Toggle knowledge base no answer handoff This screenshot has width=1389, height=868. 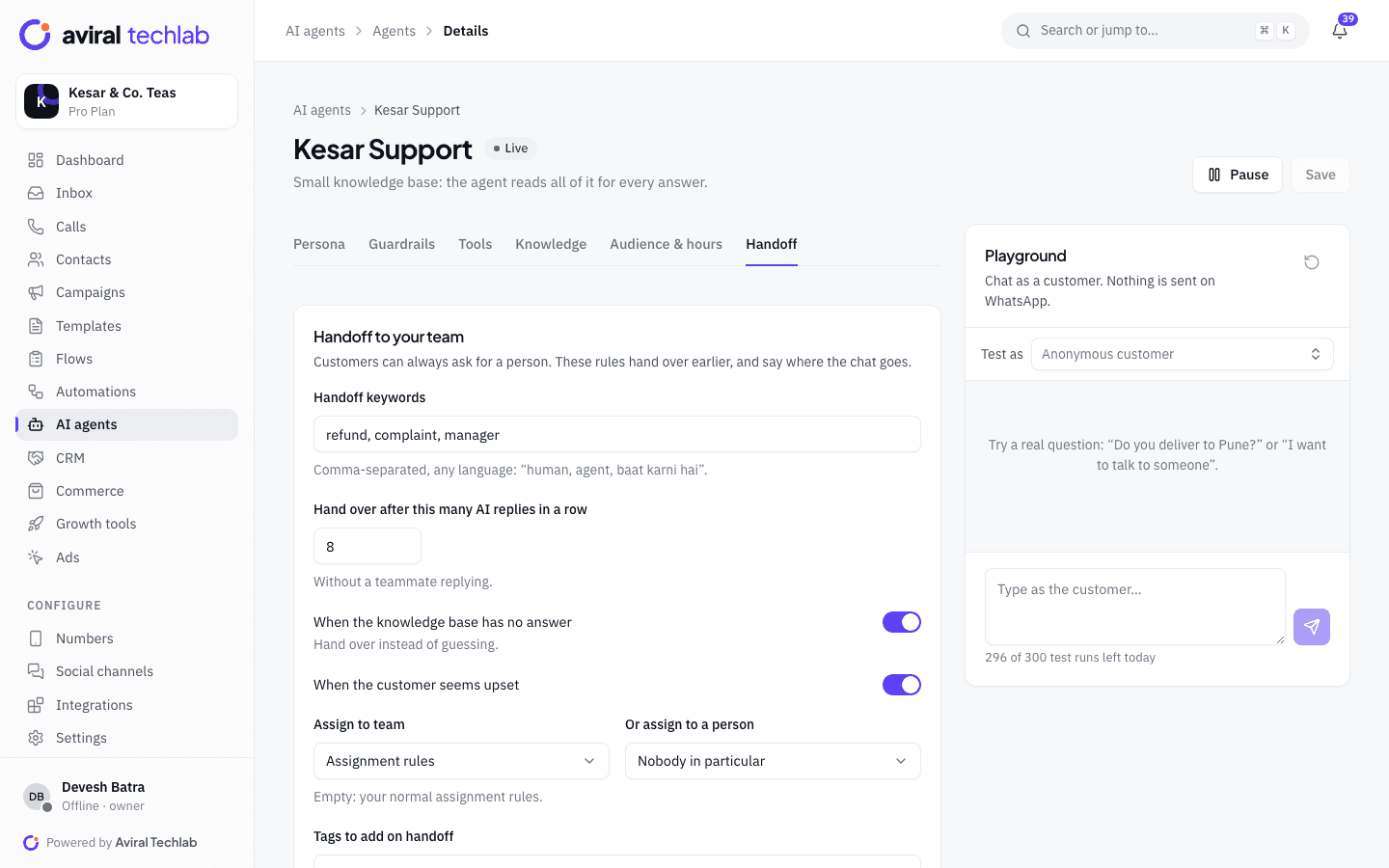coord(902,622)
